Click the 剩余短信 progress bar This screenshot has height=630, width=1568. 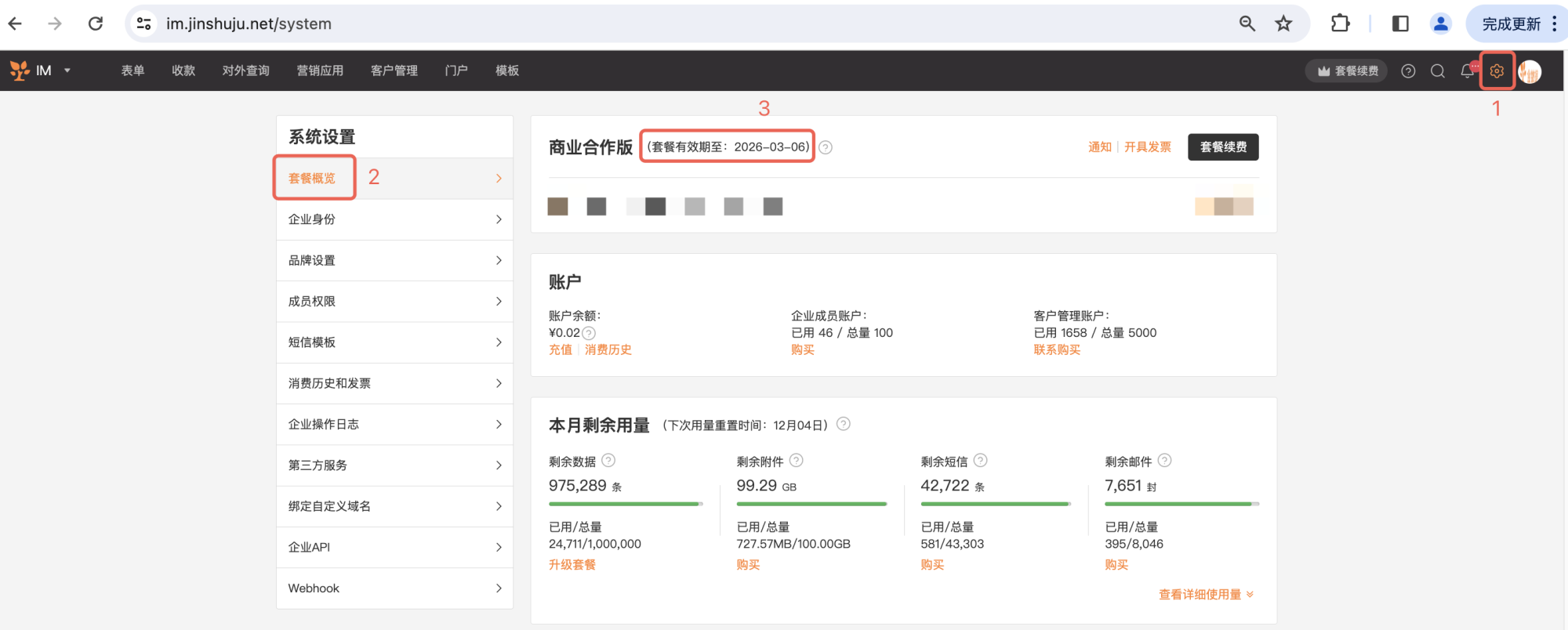pyautogui.click(x=996, y=505)
